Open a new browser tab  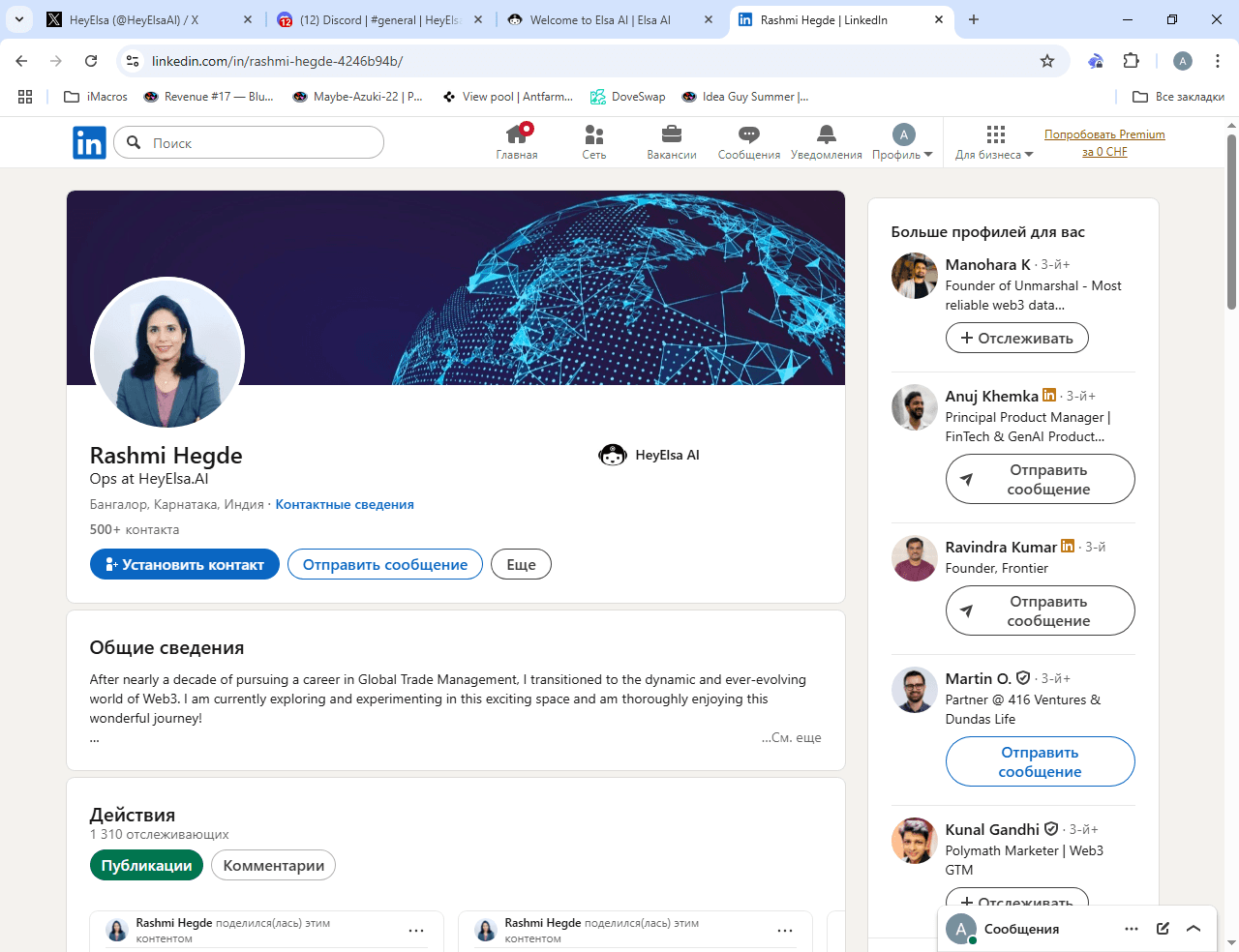[x=974, y=19]
